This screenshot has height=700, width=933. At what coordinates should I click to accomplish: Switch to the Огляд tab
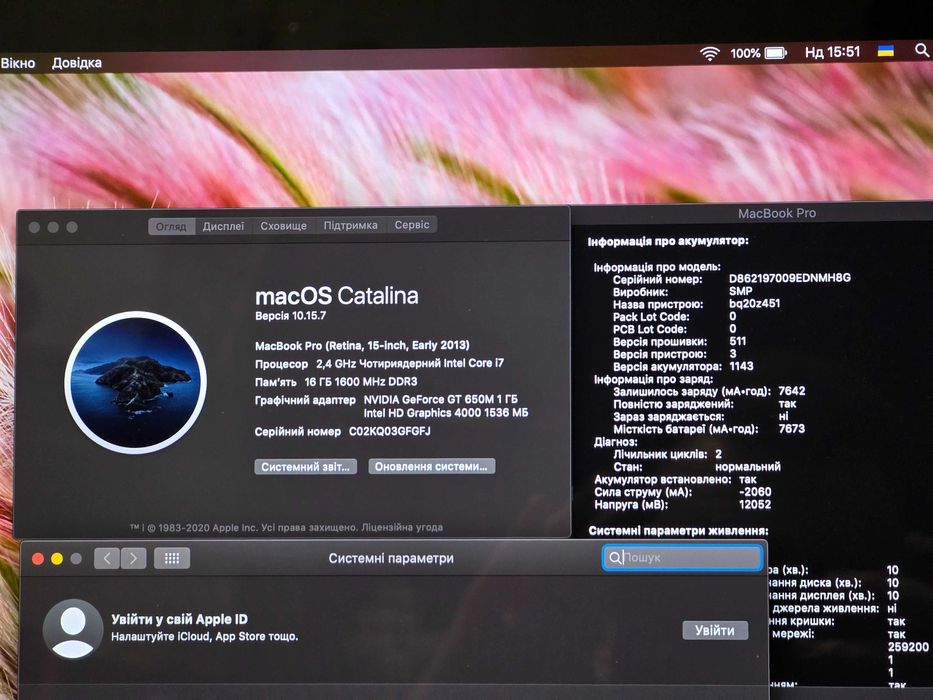171,226
